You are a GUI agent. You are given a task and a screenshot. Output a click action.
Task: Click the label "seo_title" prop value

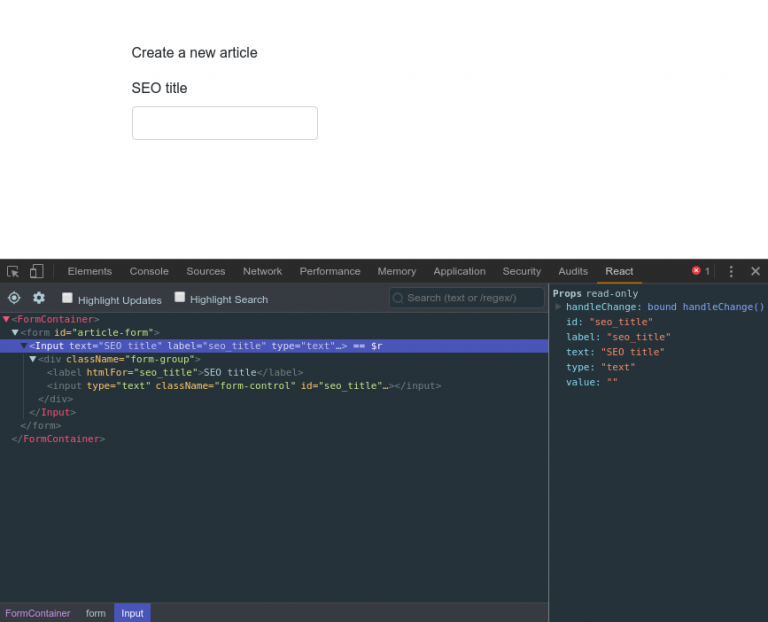[x=638, y=337]
